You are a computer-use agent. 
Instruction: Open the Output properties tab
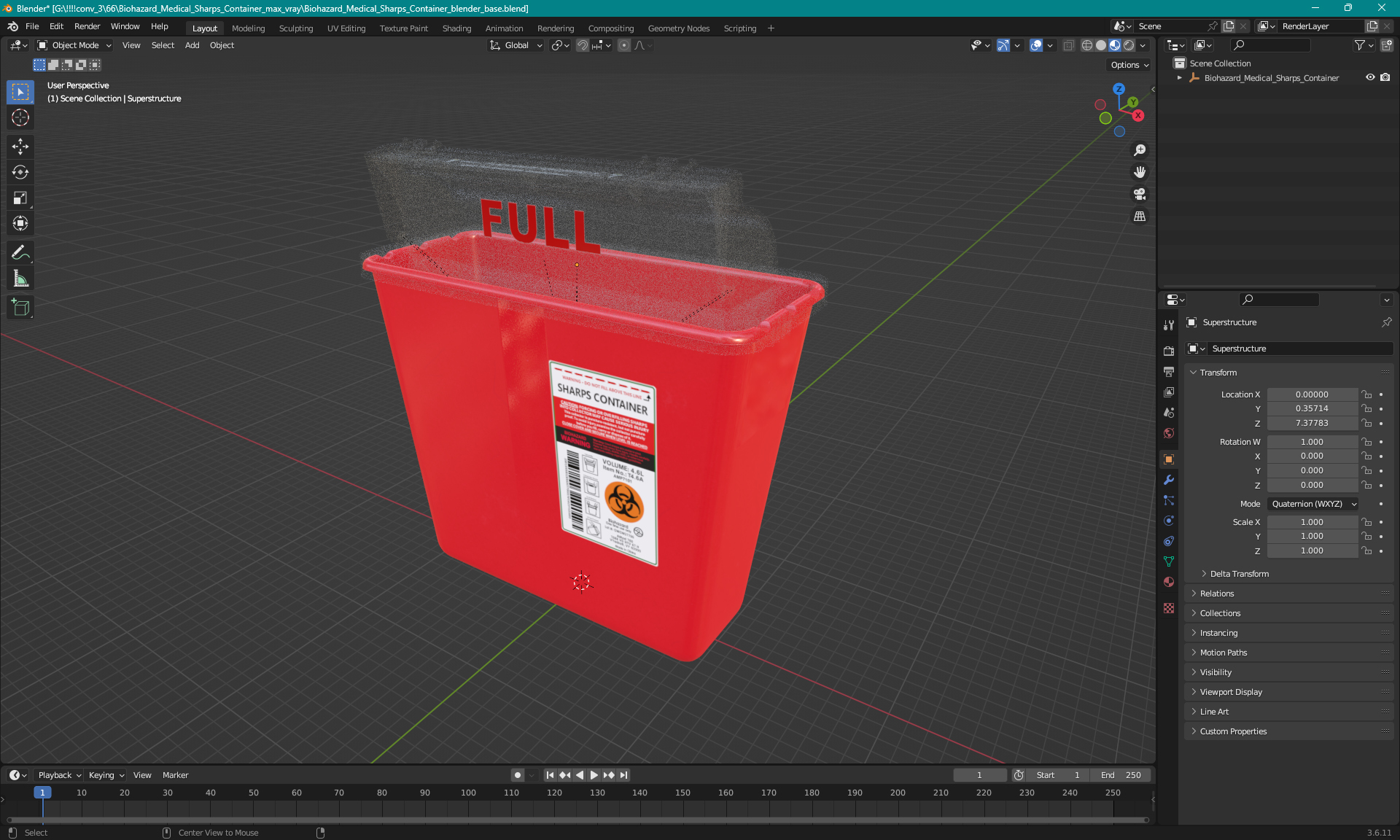click(1169, 372)
